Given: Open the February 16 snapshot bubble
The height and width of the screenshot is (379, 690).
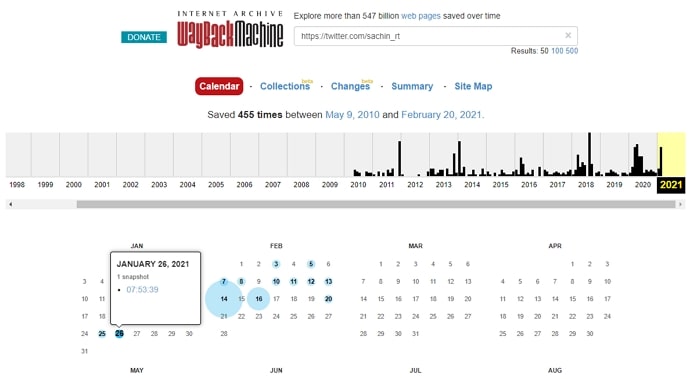Looking at the screenshot, I should click(x=259, y=299).
